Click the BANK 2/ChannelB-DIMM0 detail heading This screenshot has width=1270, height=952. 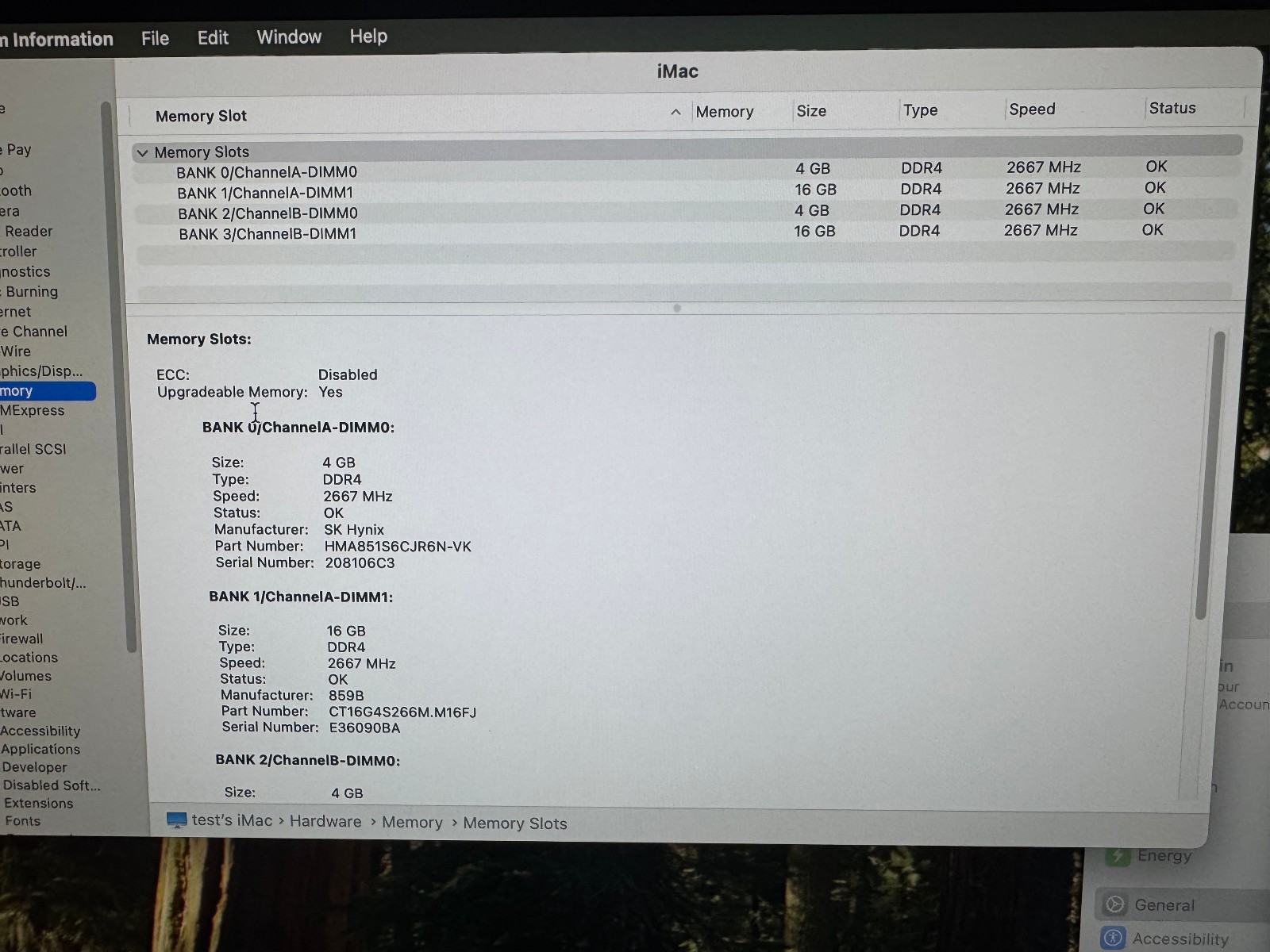pos(307,760)
